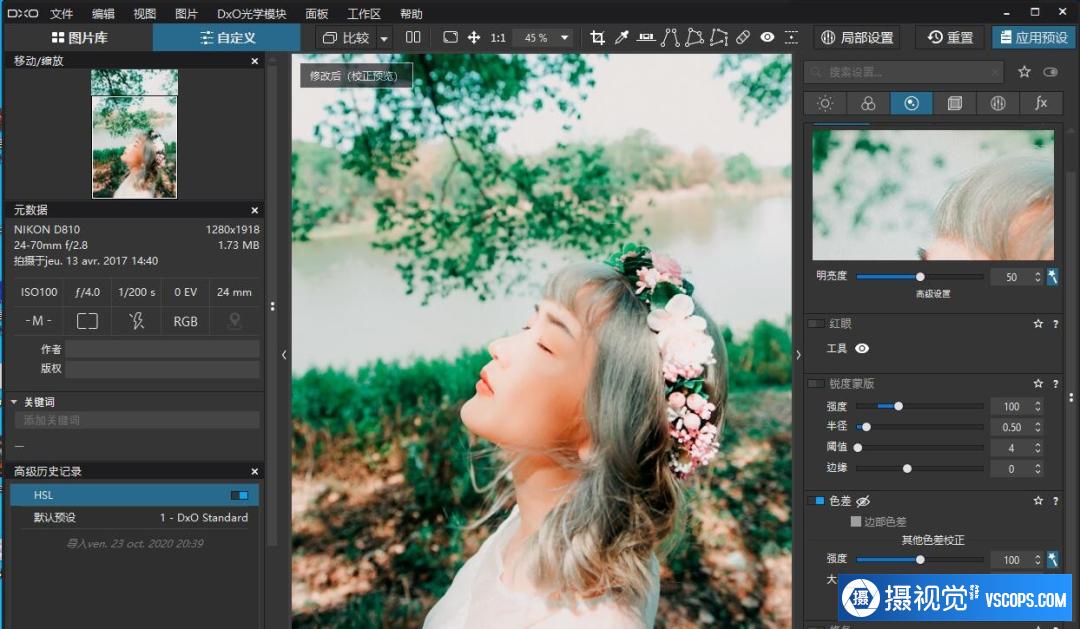Click the 明亮度 slider handle
The width and height of the screenshot is (1080, 629).
pos(920,277)
